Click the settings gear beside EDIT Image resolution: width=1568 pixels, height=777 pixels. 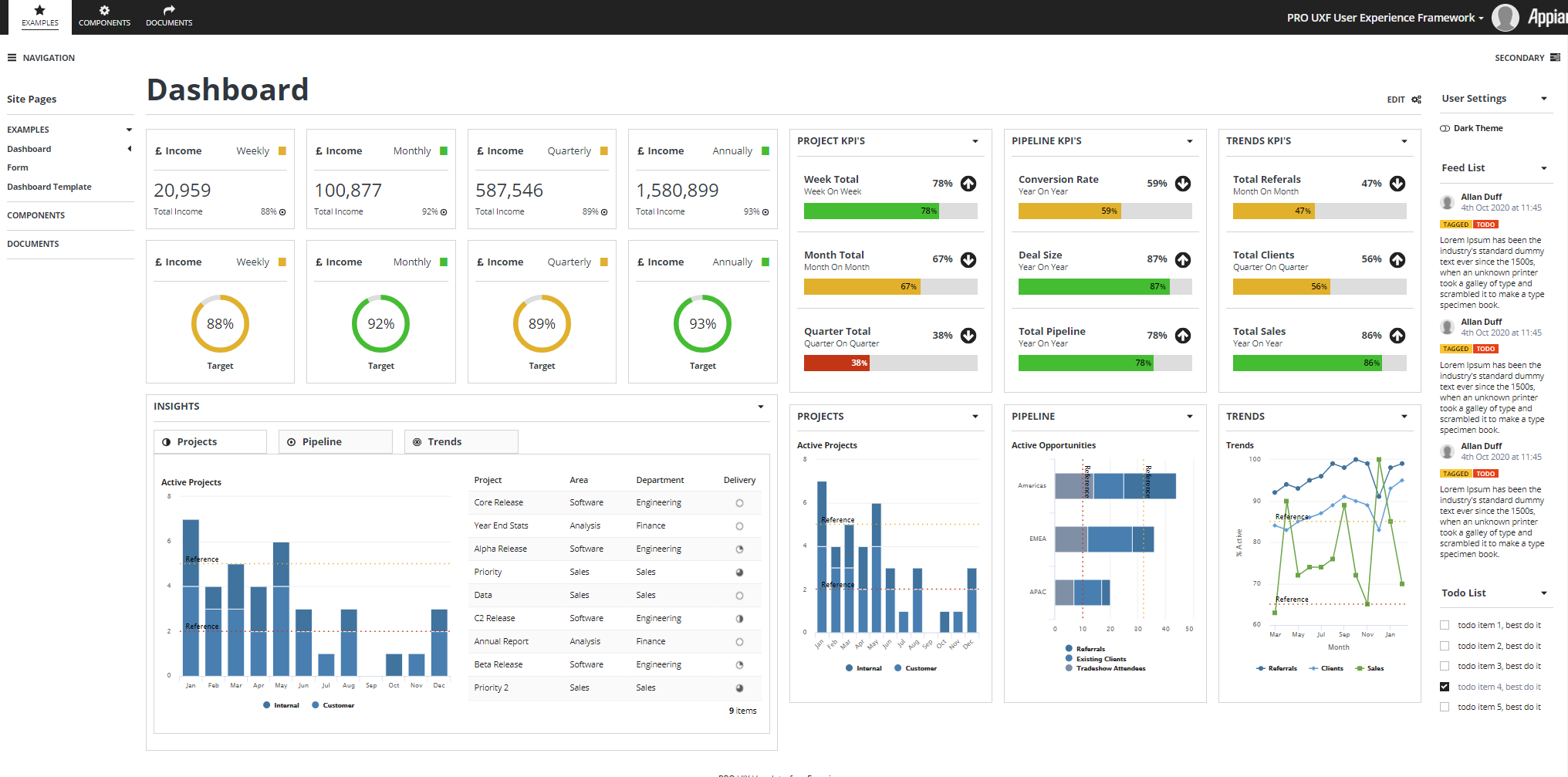[1417, 100]
